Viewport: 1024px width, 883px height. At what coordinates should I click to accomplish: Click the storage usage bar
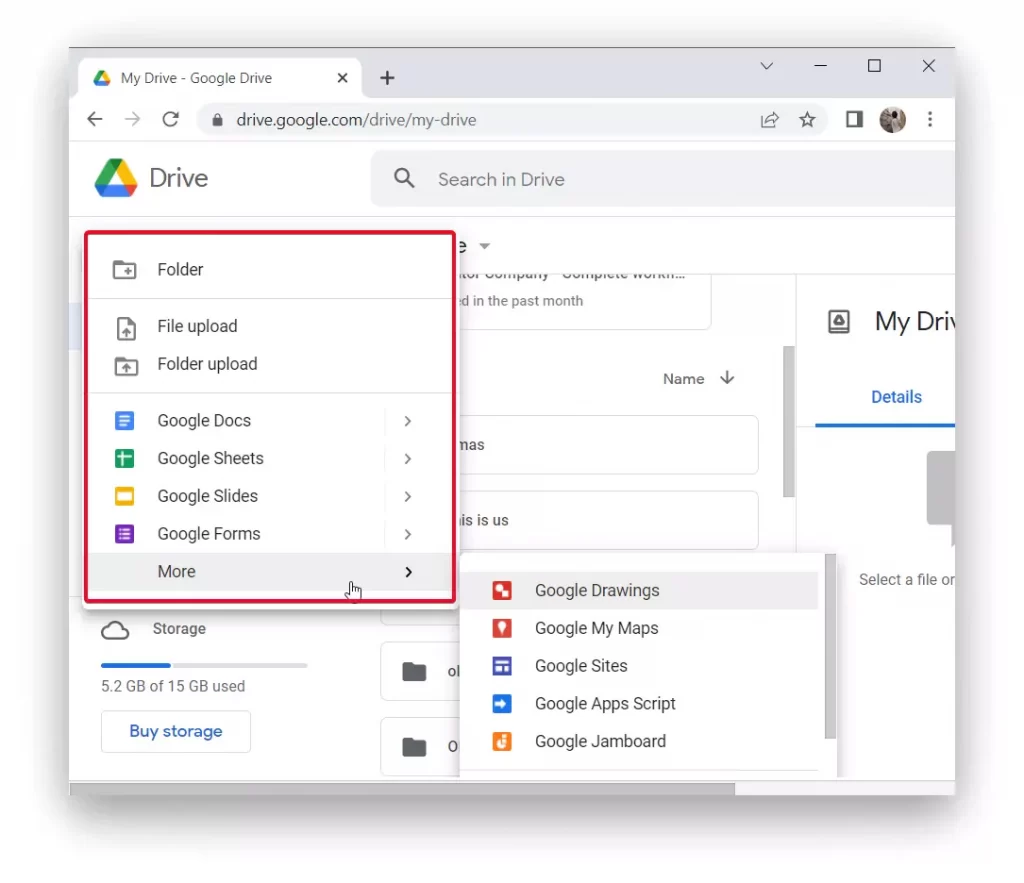point(204,666)
